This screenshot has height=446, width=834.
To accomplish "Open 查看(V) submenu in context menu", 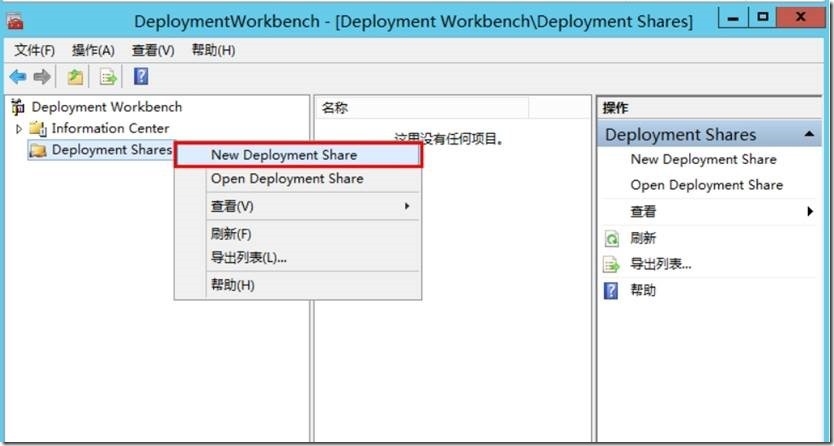I will (298, 206).
